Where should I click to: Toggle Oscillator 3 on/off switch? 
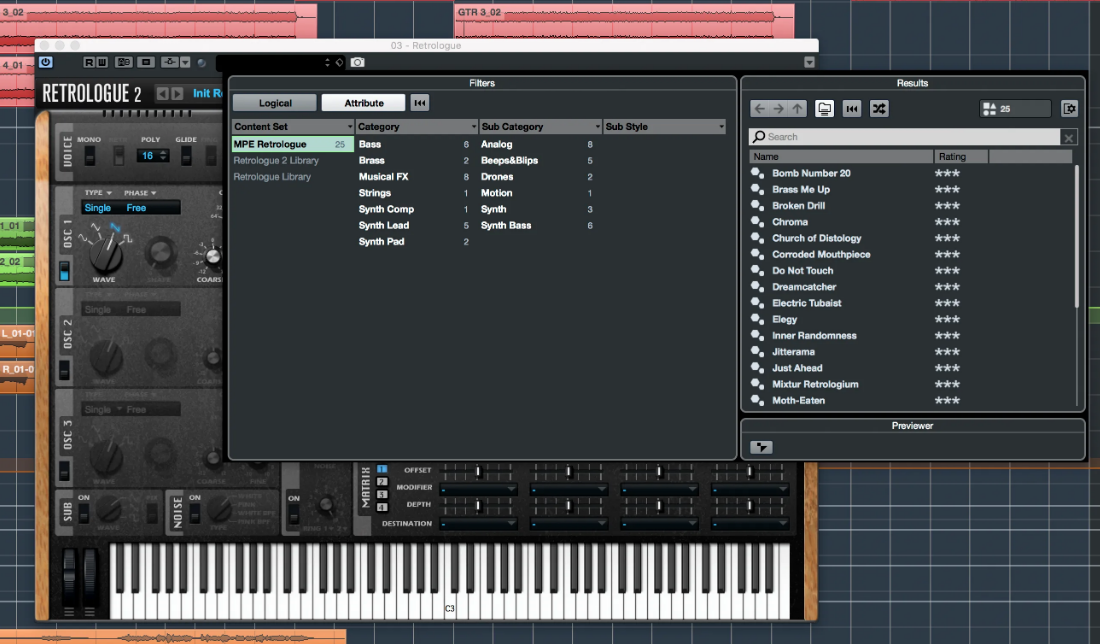point(65,470)
